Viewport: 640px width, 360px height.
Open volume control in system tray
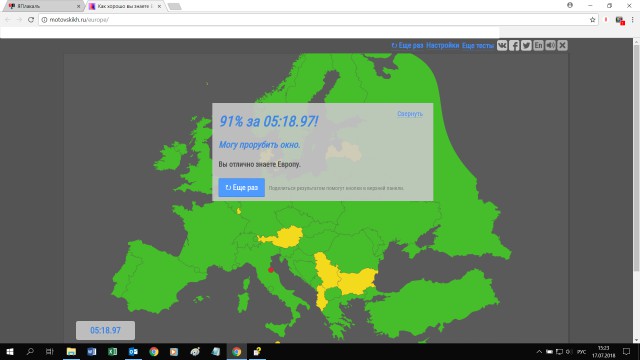pyautogui.click(x=569, y=352)
